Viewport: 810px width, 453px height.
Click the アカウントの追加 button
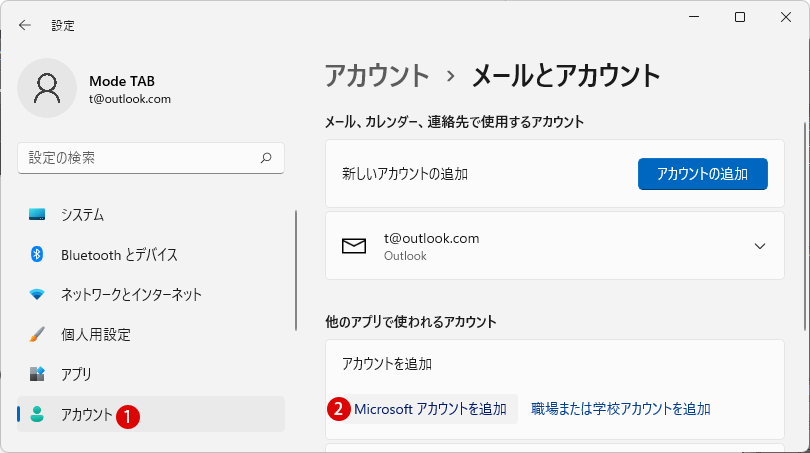(x=703, y=174)
